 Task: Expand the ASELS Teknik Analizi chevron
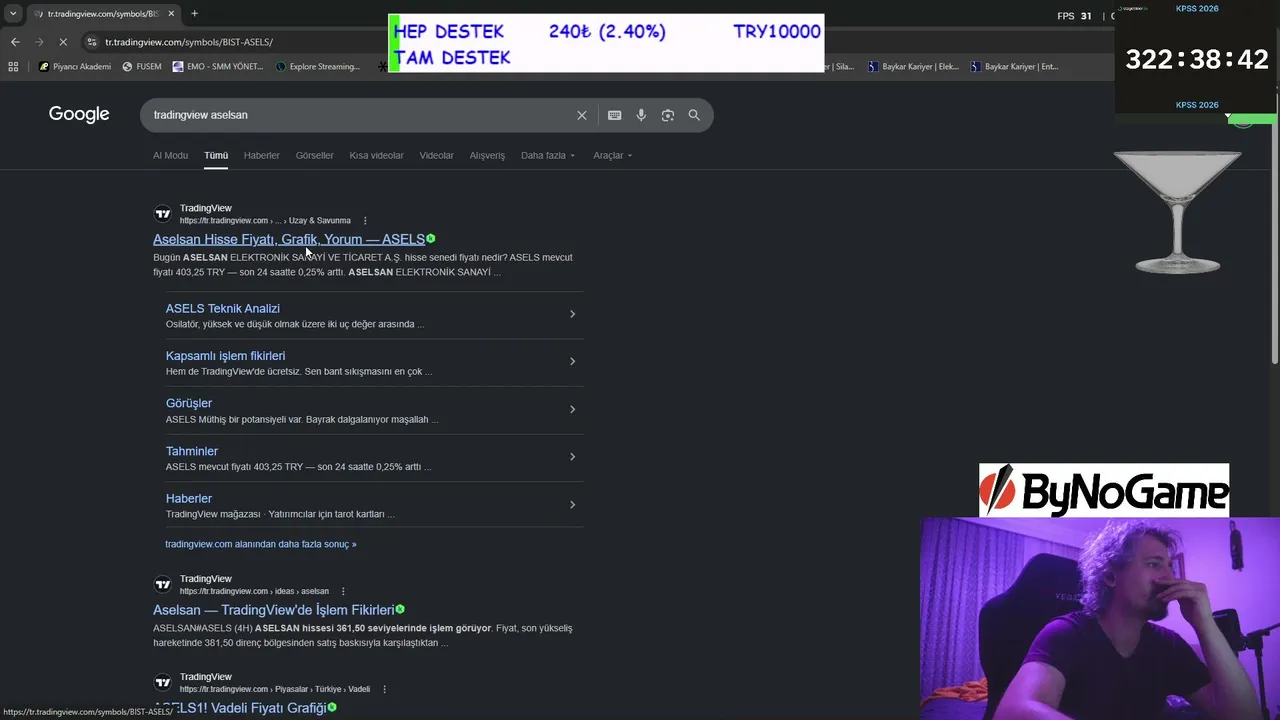[572, 314]
